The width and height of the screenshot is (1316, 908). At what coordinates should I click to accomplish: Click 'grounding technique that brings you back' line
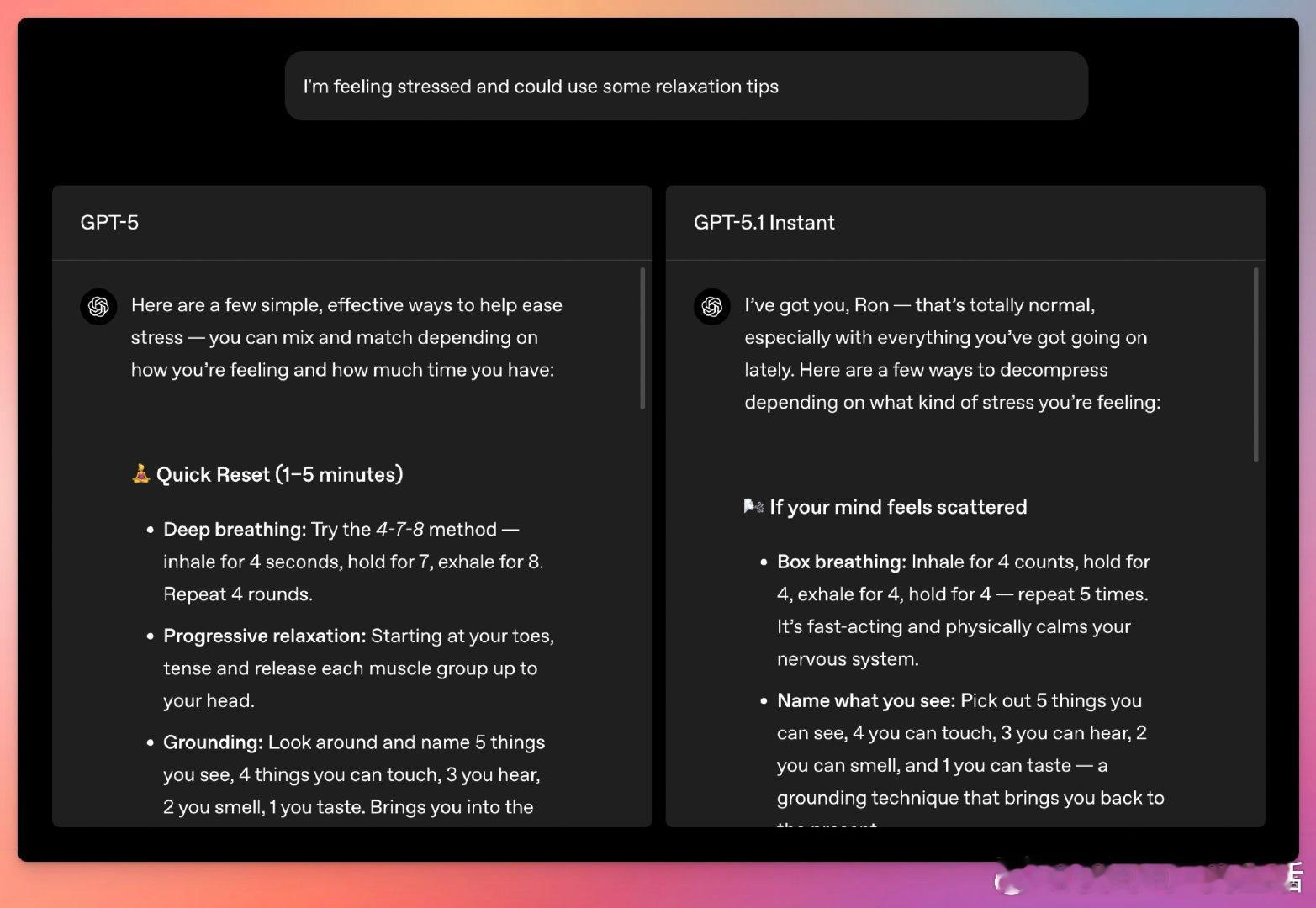click(970, 798)
